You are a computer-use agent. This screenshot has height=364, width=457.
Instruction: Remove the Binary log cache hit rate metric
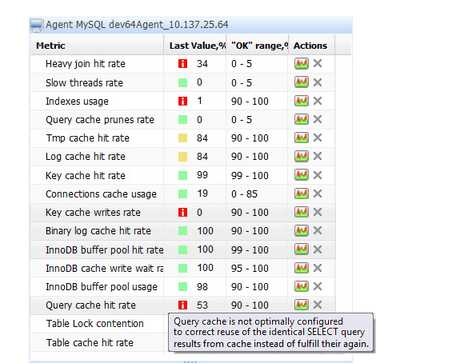coord(318,230)
